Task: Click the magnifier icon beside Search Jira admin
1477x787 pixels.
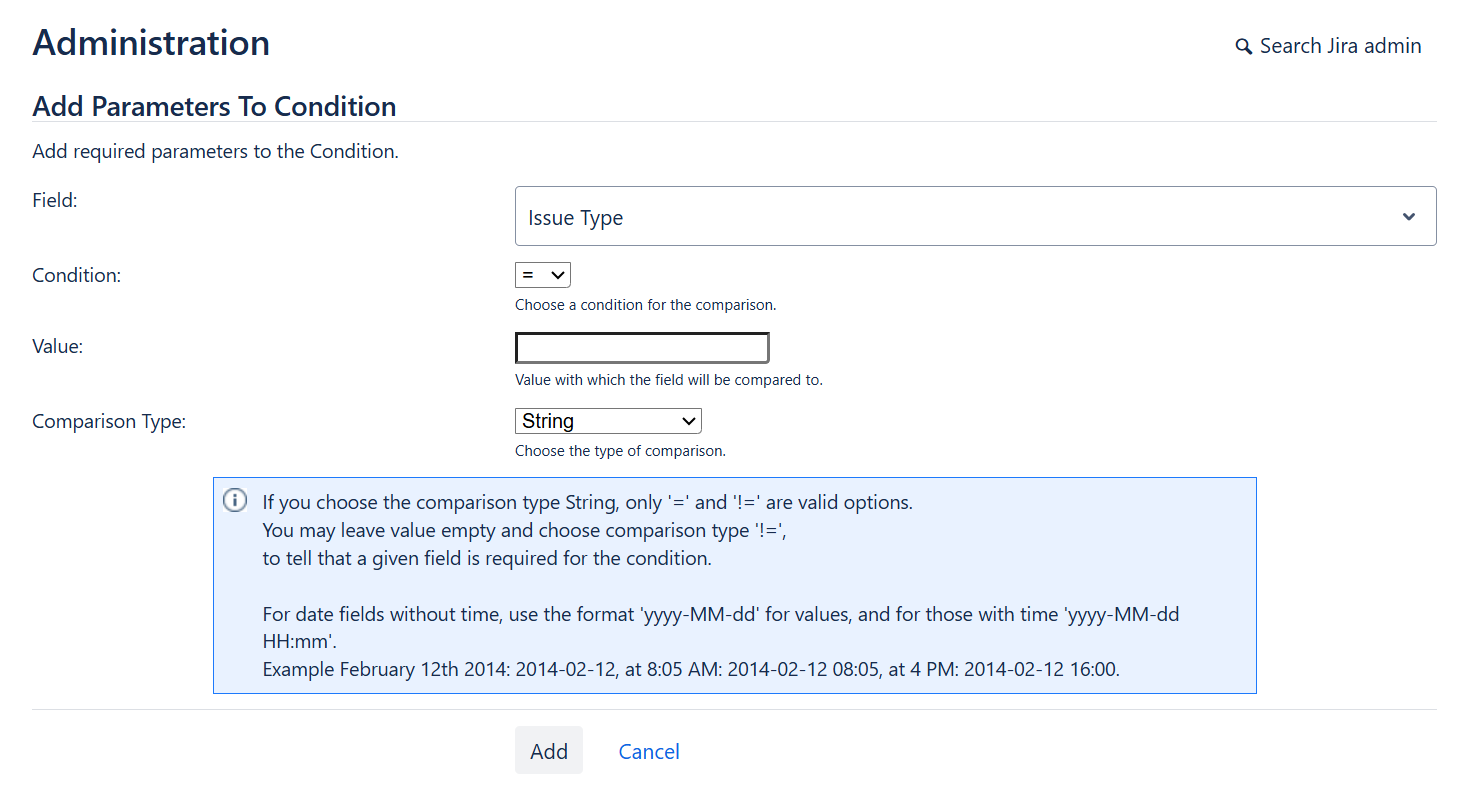Action: click(1243, 47)
